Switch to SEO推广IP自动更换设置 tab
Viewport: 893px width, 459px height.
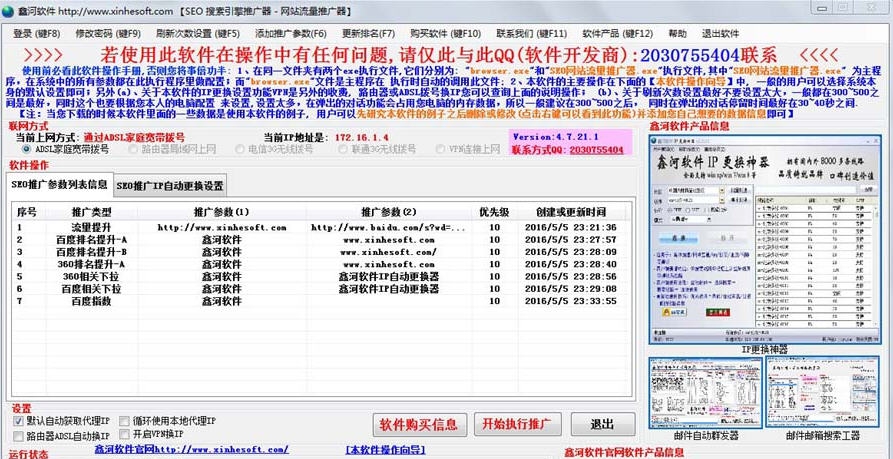tap(170, 186)
